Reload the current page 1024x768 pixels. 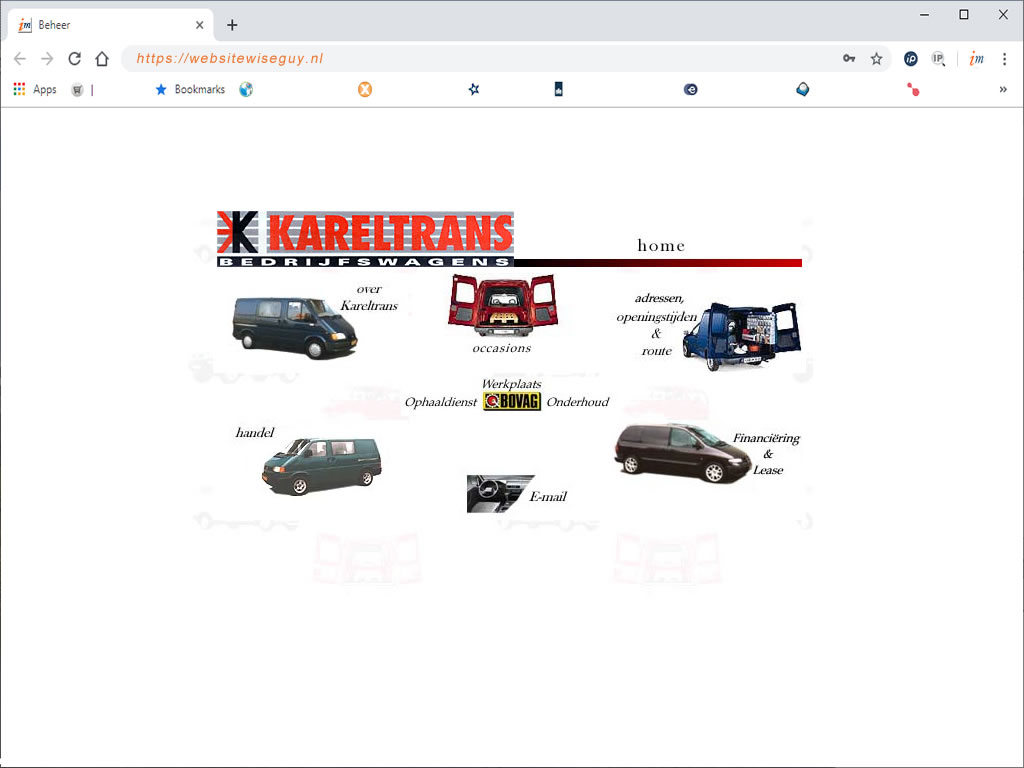[74, 59]
